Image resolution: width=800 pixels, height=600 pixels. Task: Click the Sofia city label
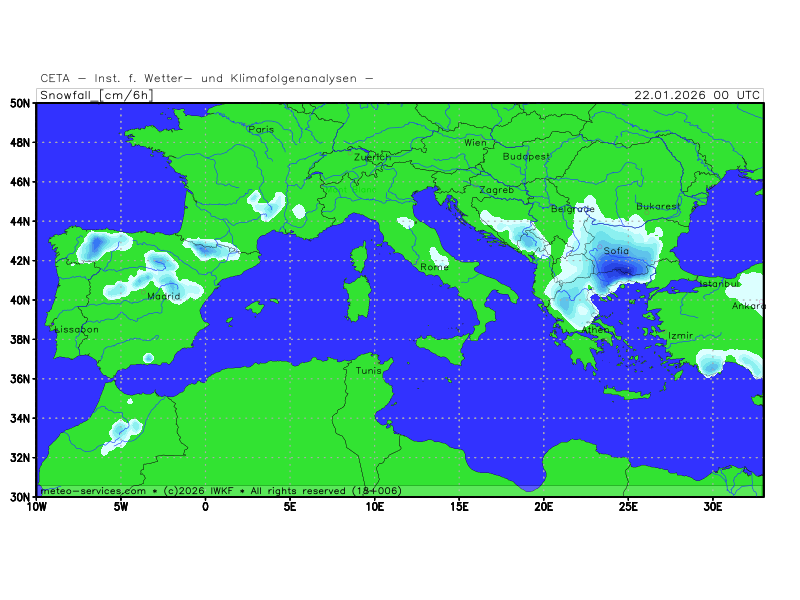click(616, 251)
